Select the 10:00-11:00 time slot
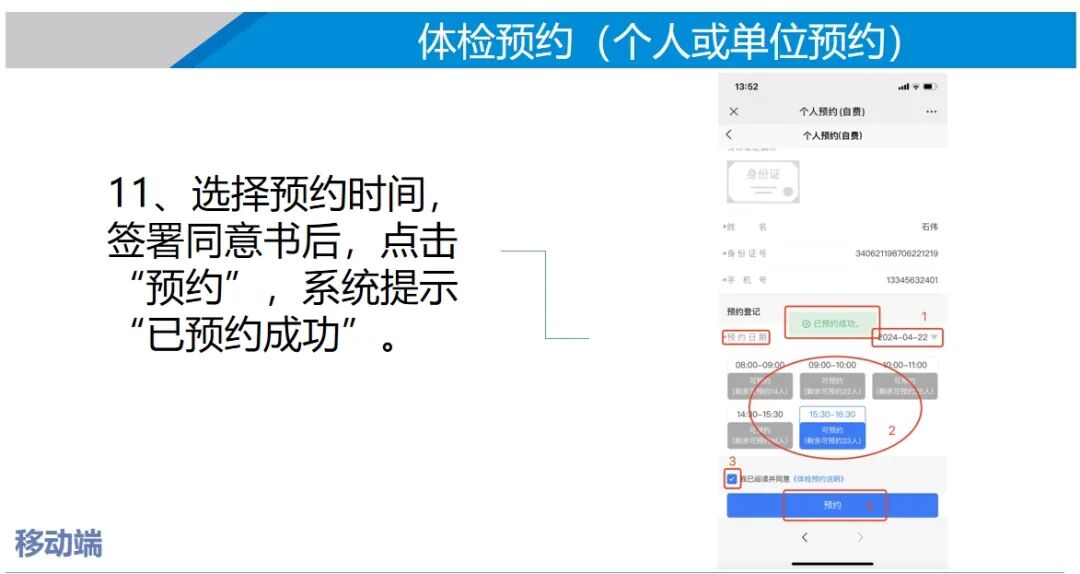This screenshot has width=1080, height=574. tap(904, 378)
